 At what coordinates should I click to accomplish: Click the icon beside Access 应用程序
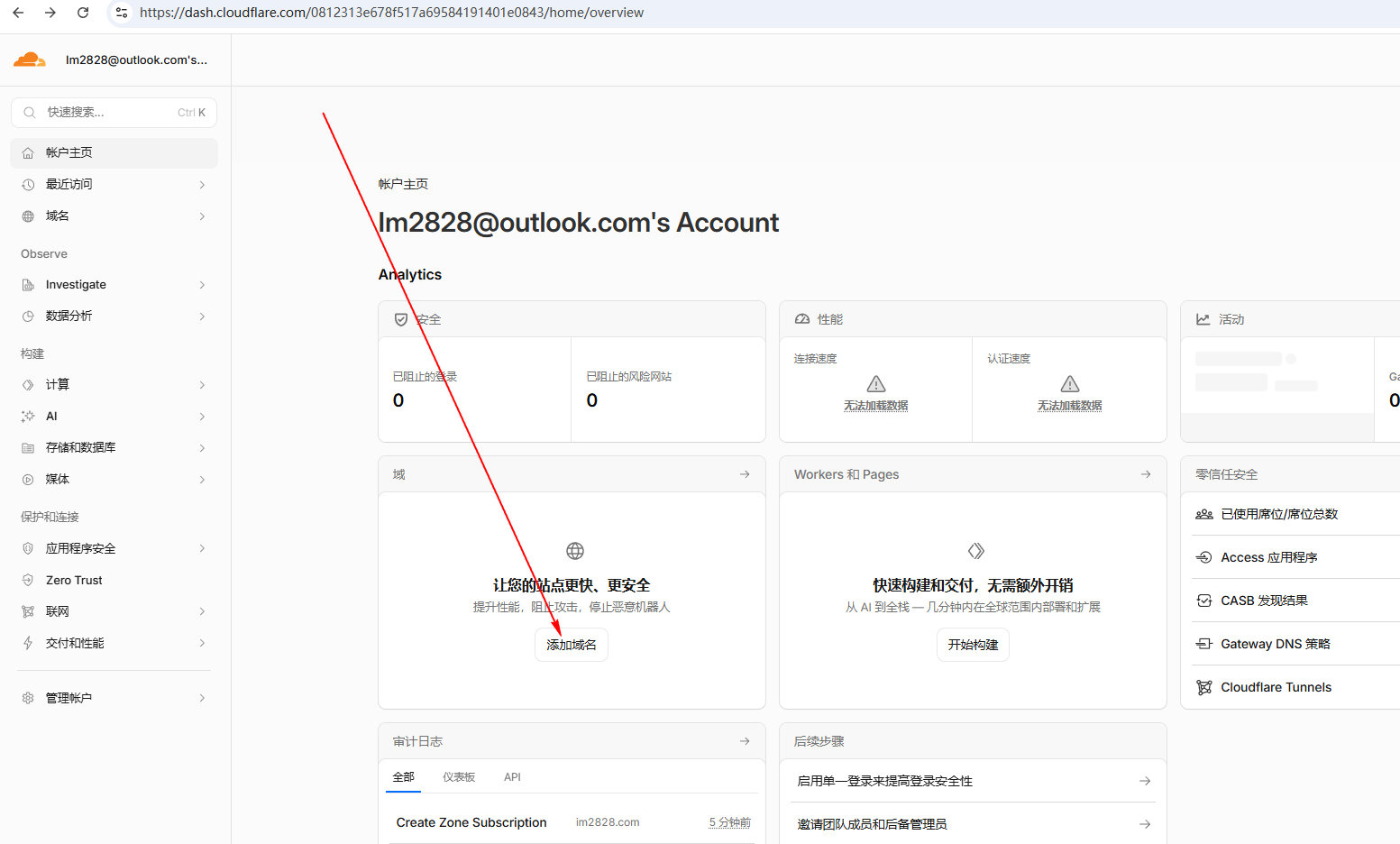pos(1203,557)
